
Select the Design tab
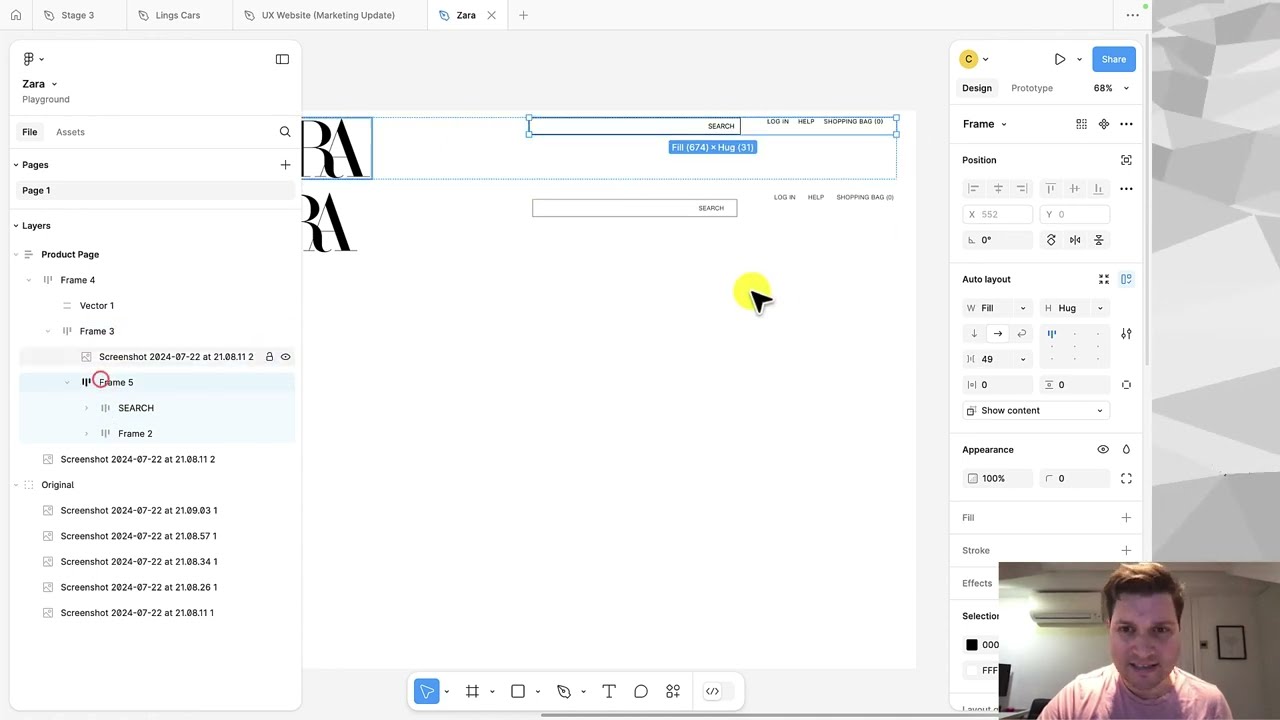pos(977,88)
